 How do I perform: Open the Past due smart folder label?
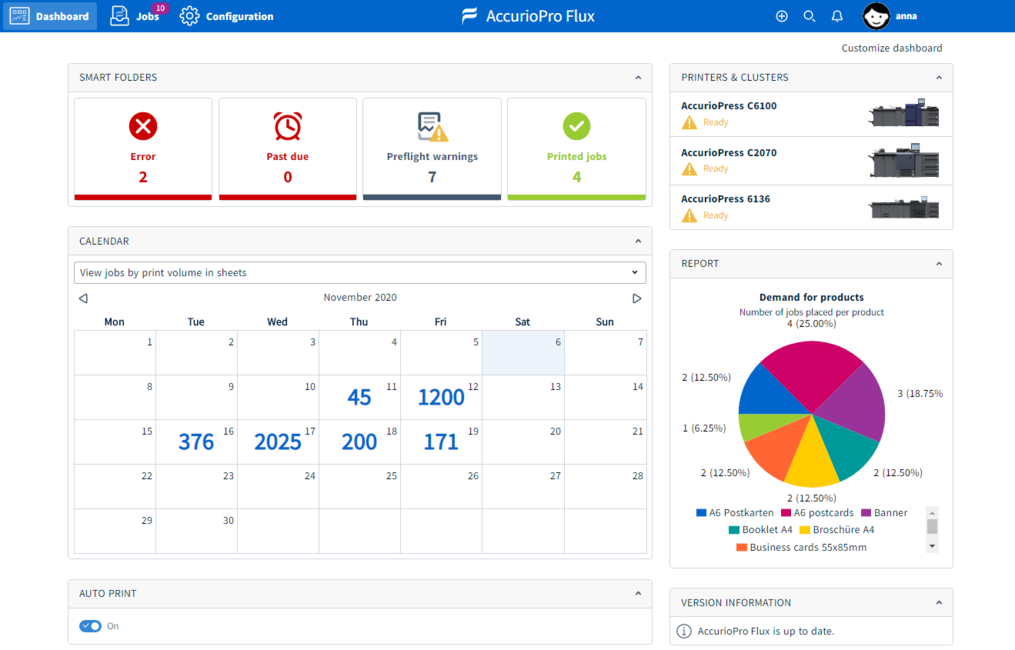pyautogui.click(x=287, y=157)
